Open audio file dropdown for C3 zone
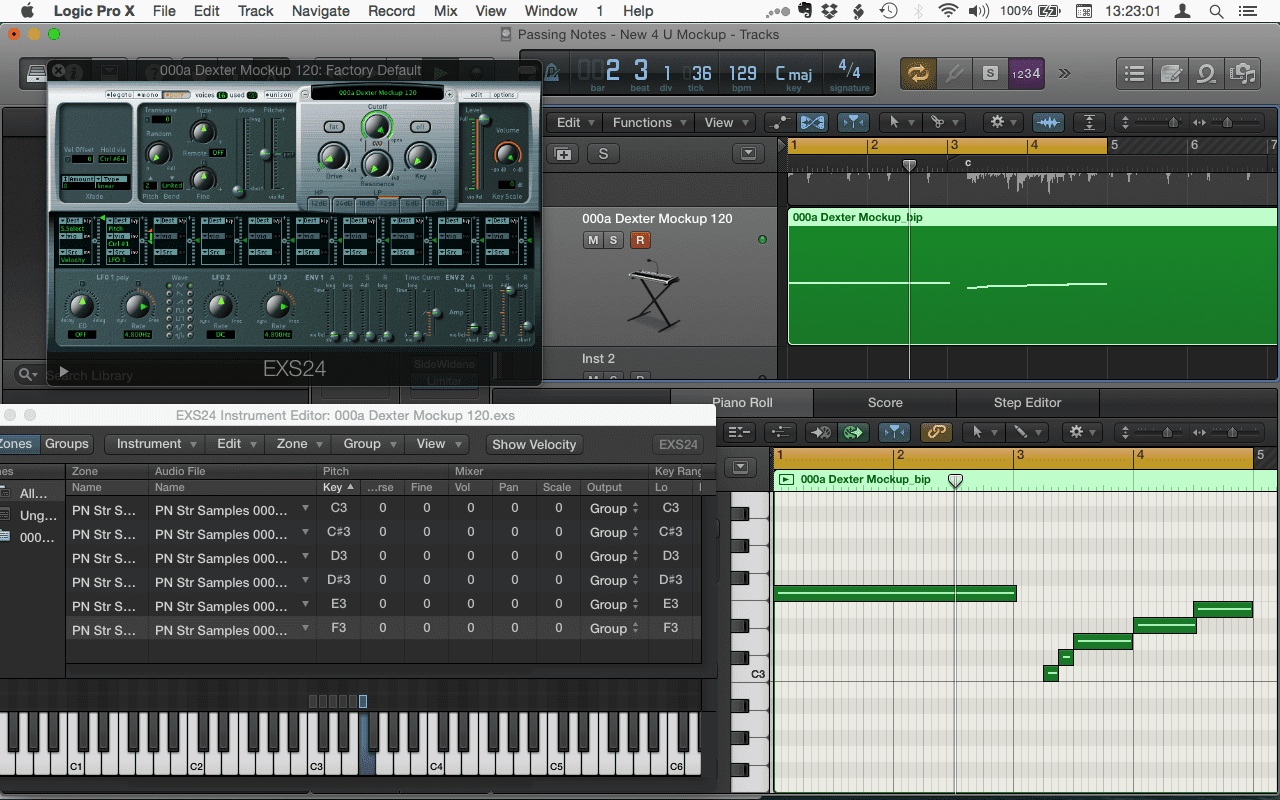Image resolution: width=1280 pixels, height=800 pixels. [306, 508]
